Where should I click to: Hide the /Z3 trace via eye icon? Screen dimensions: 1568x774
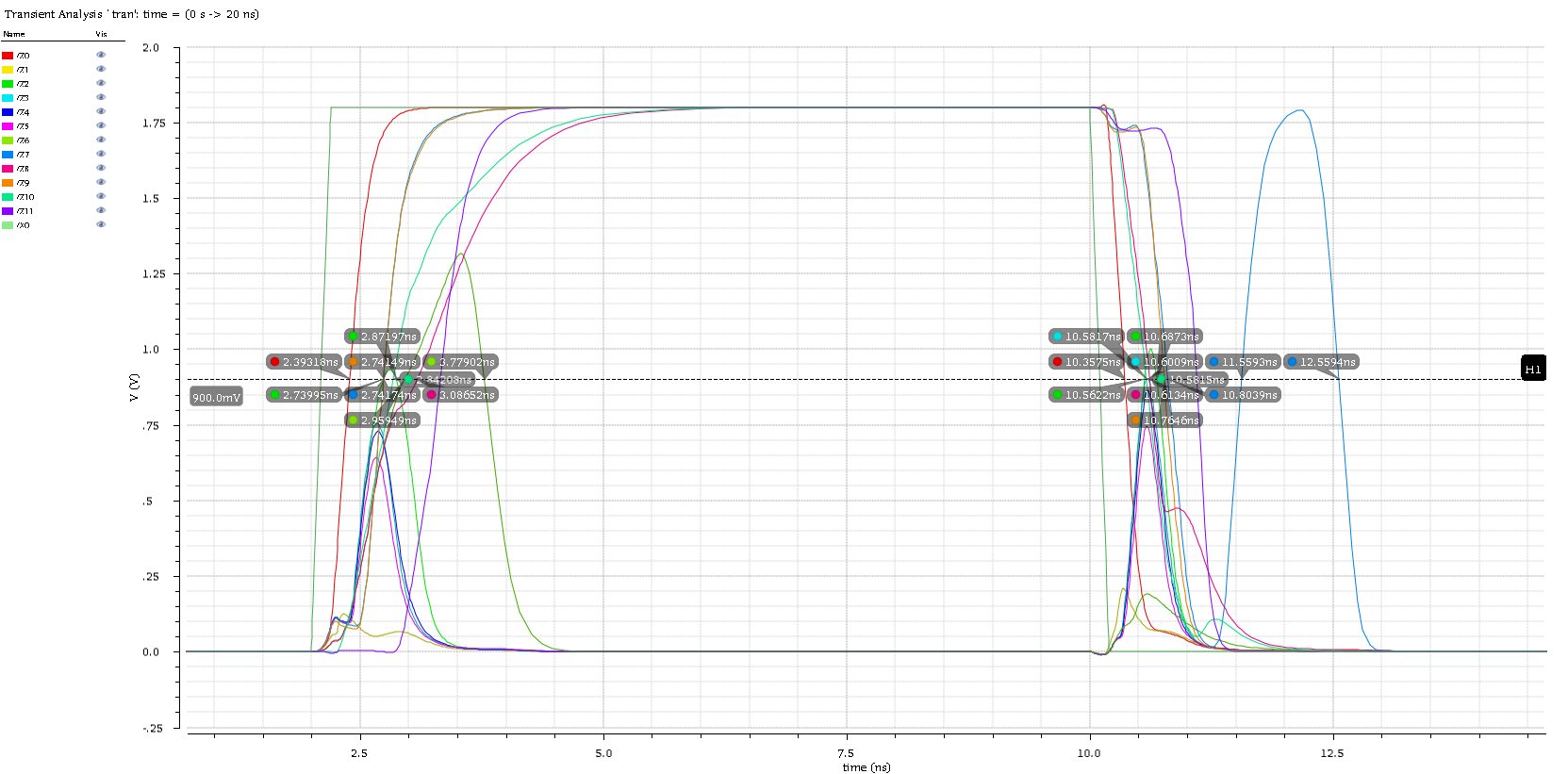coord(101,97)
